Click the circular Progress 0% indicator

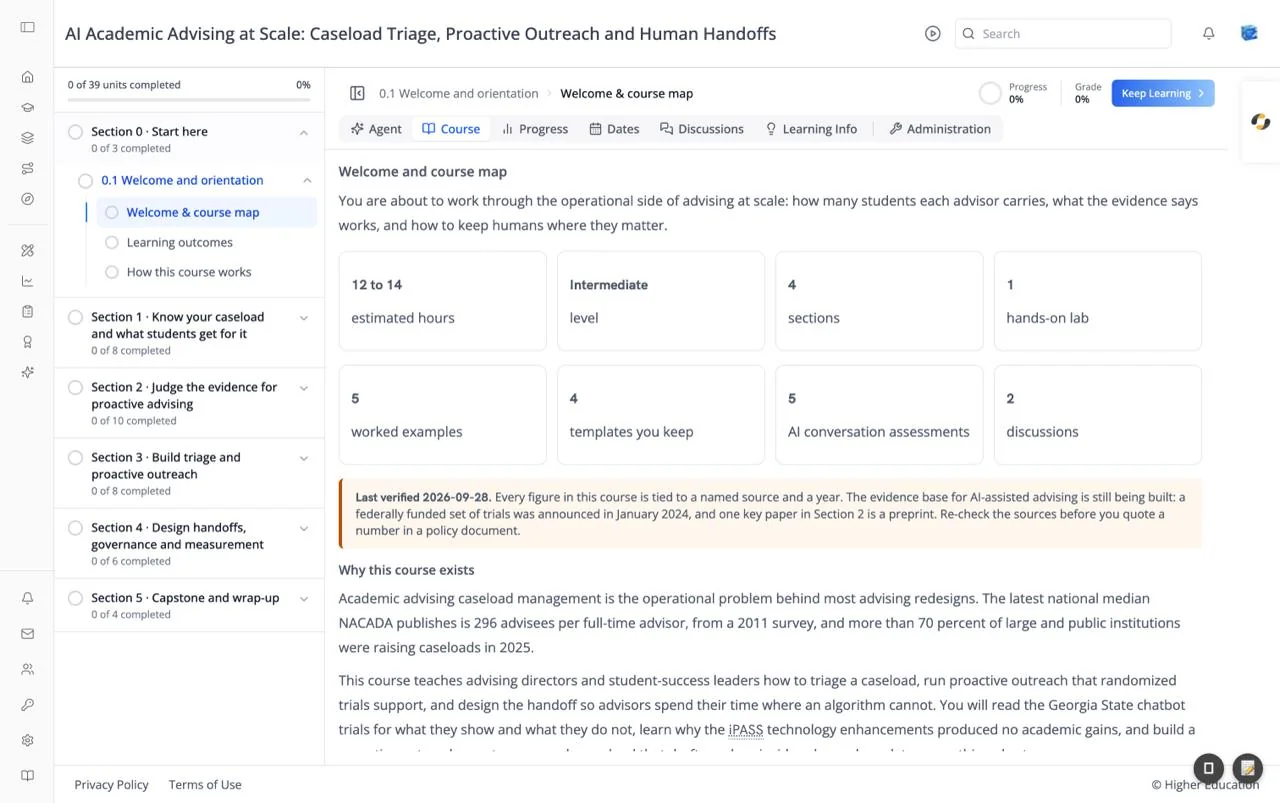coord(990,94)
